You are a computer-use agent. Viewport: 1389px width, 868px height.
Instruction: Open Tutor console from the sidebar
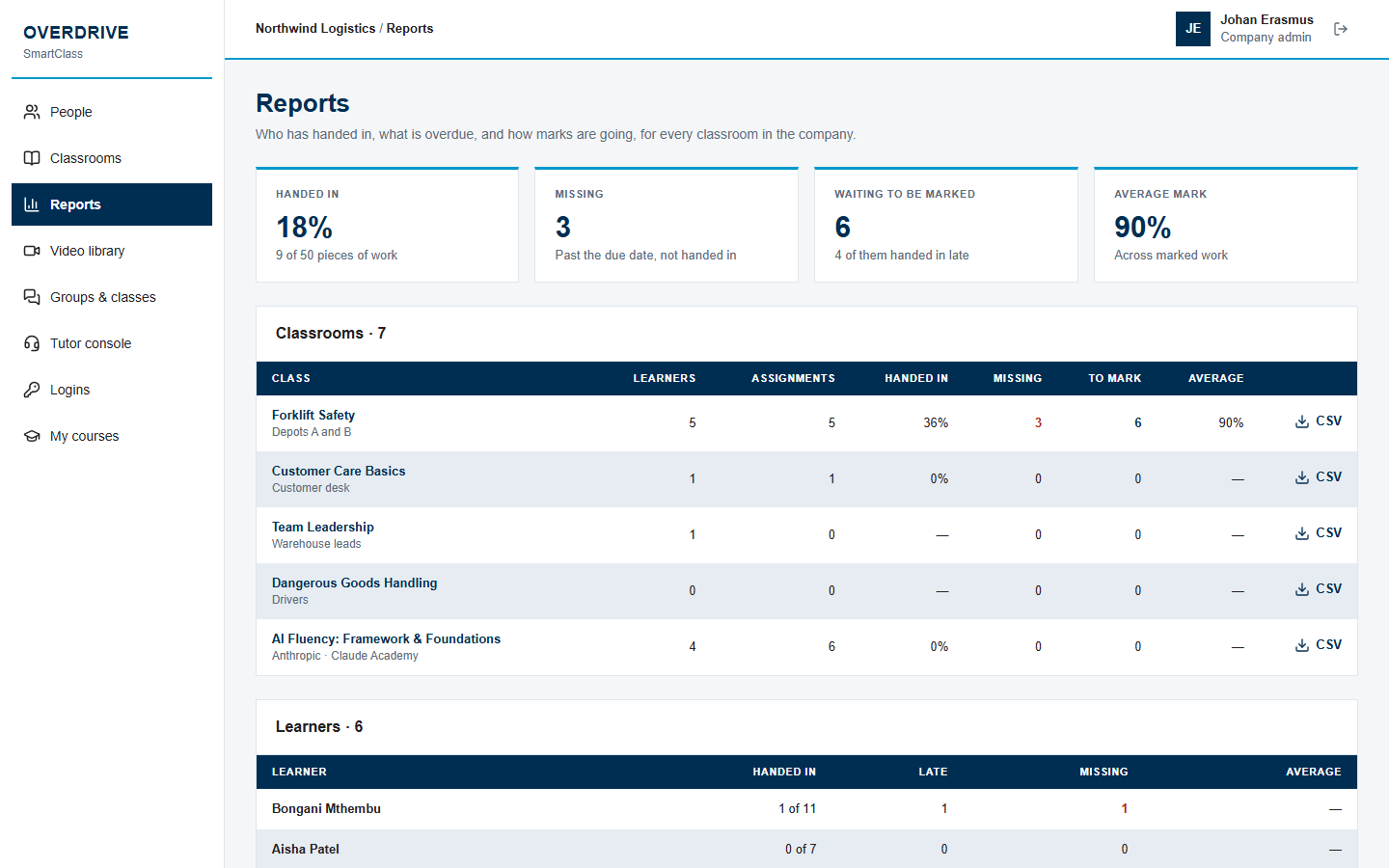pyautogui.click(x=112, y=343)
